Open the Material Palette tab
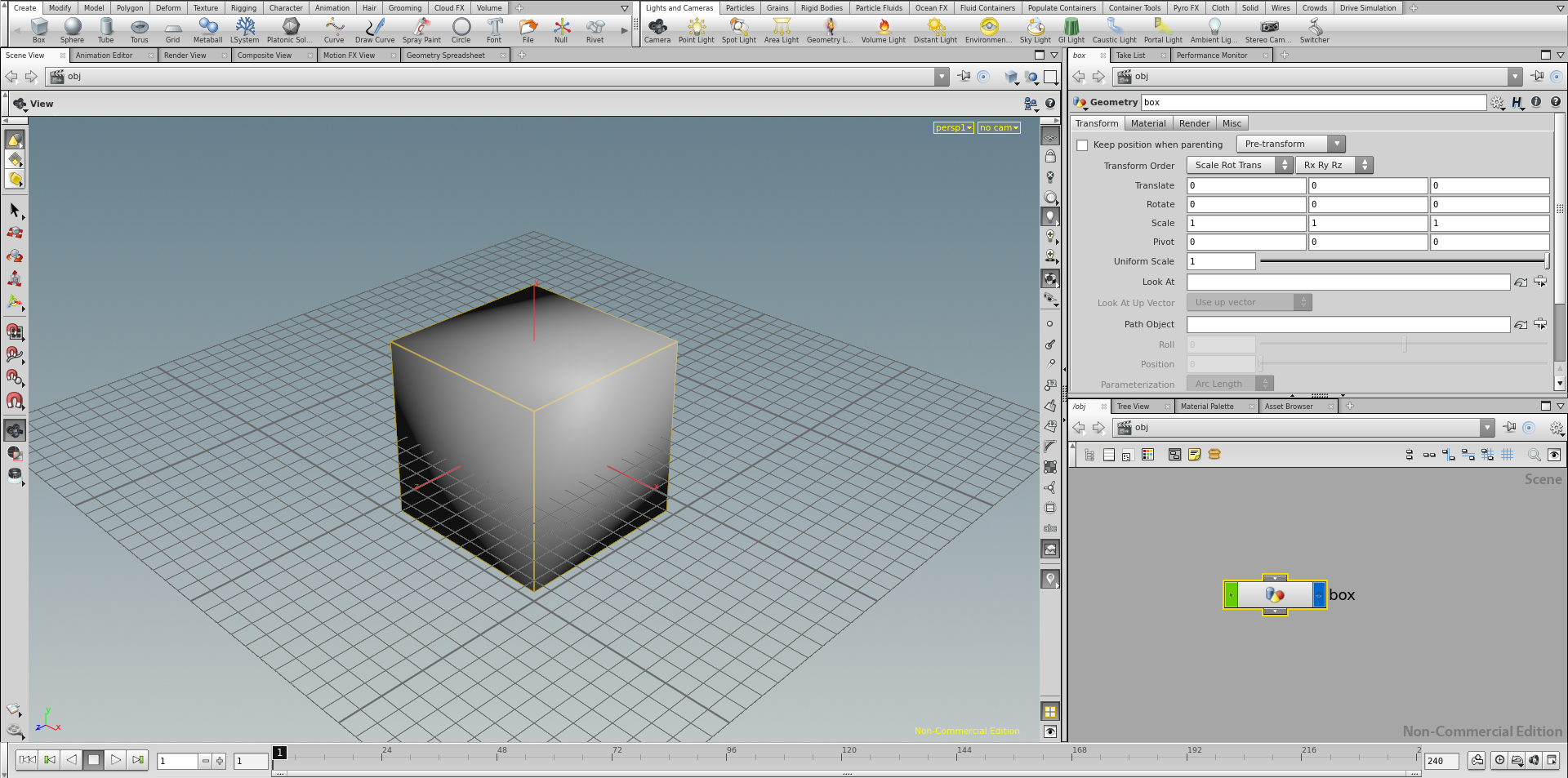 (1207, 407)
